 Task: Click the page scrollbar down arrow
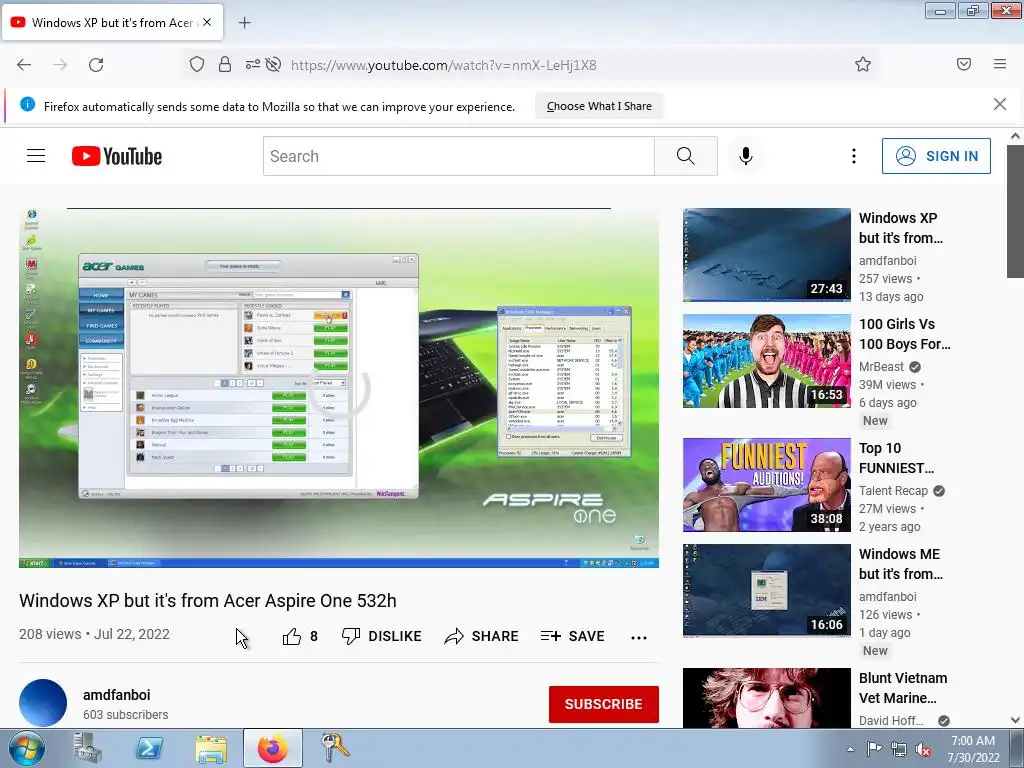1015,720
